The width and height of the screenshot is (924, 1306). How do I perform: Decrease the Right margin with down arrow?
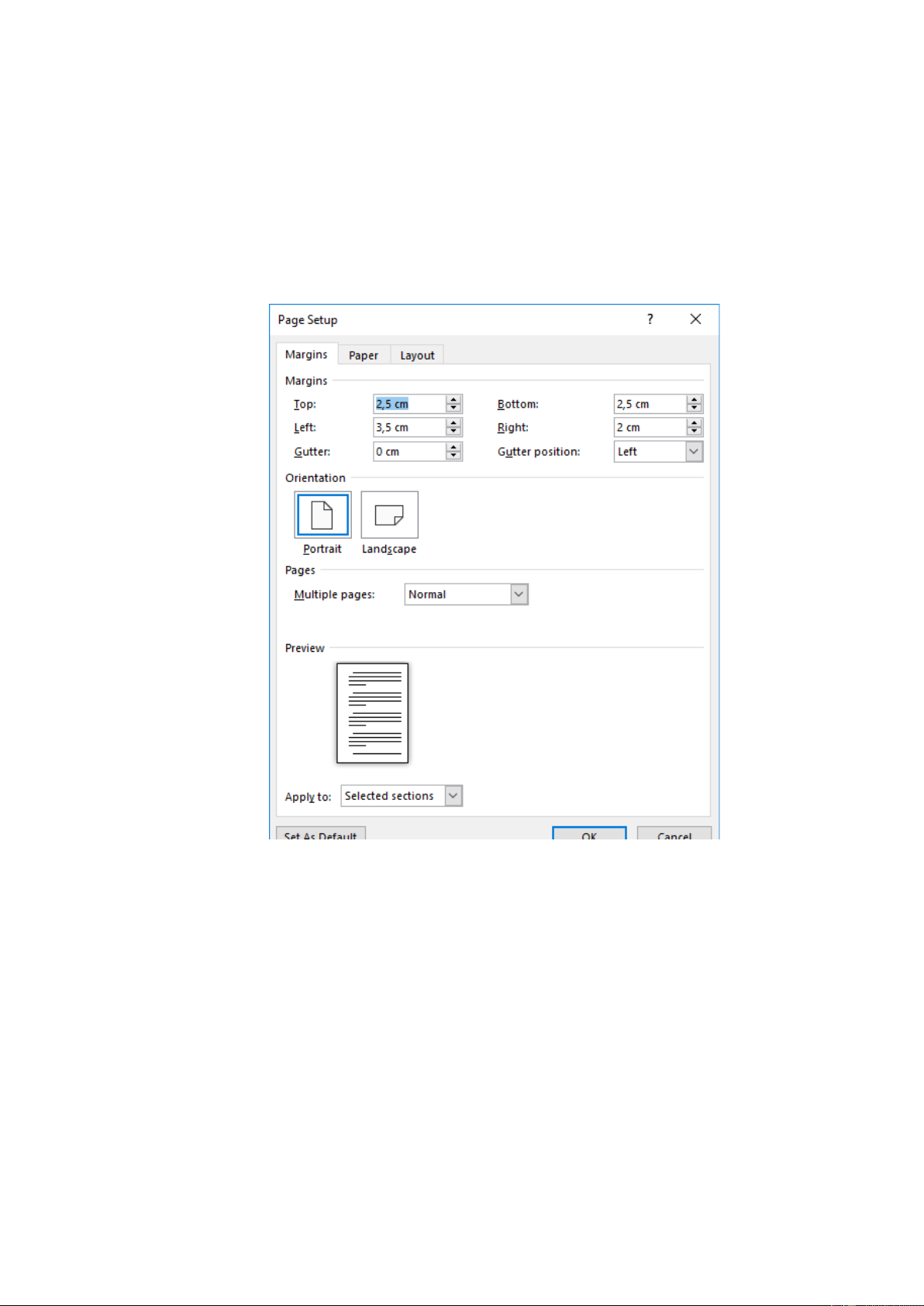[x=695, y=432]
